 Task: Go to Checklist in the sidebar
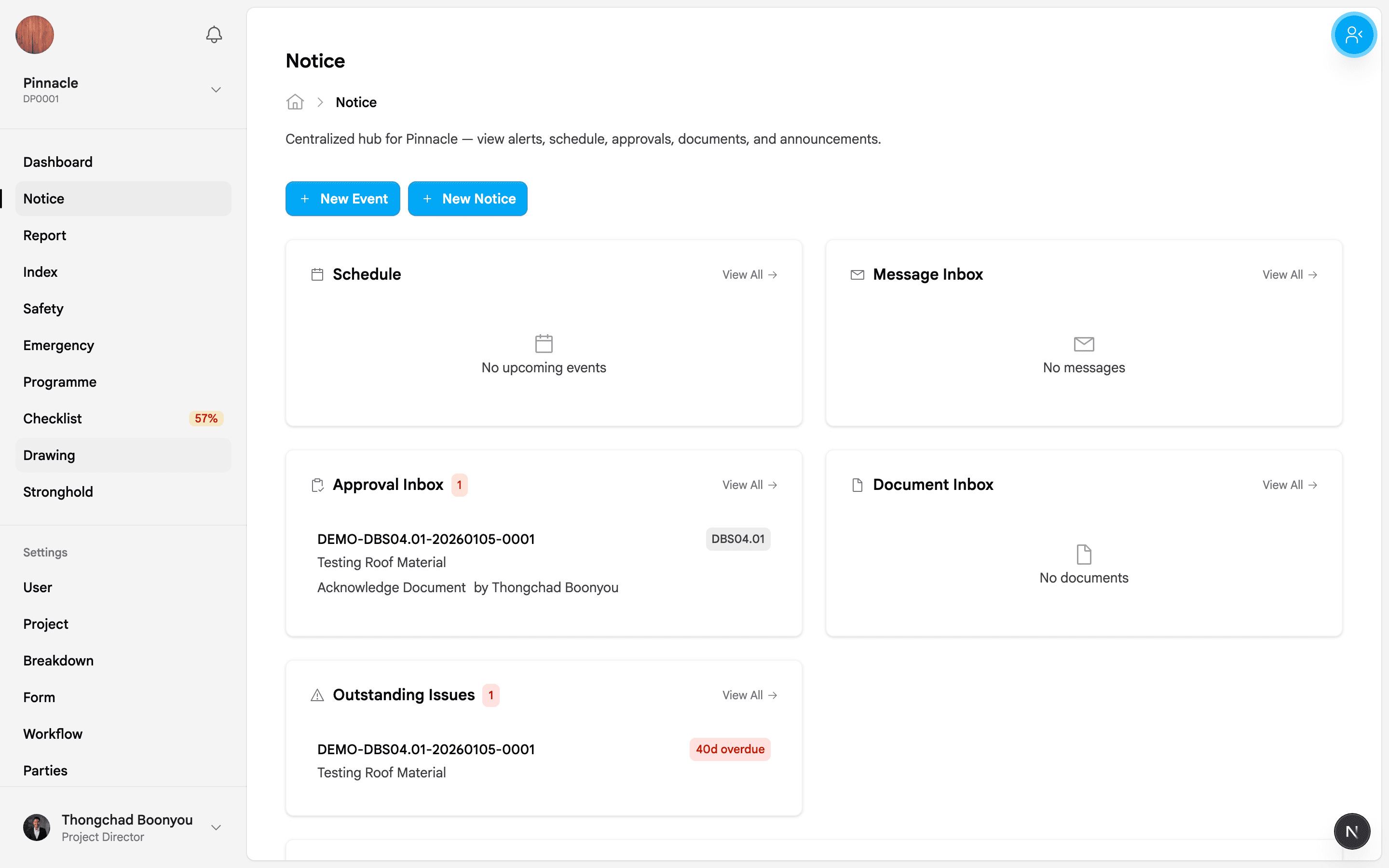[52, 419]
